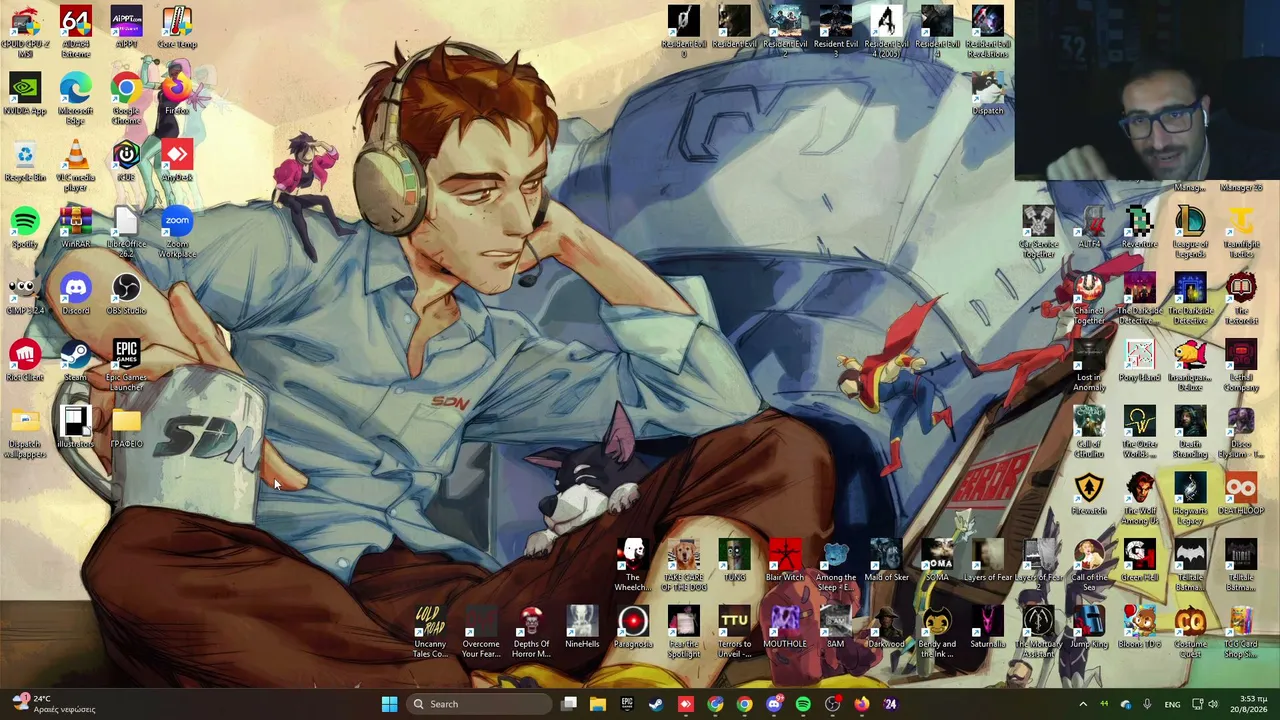Select the Reventure game shortcut
The image size is (1280, 720).
(x=1139, y=228)
